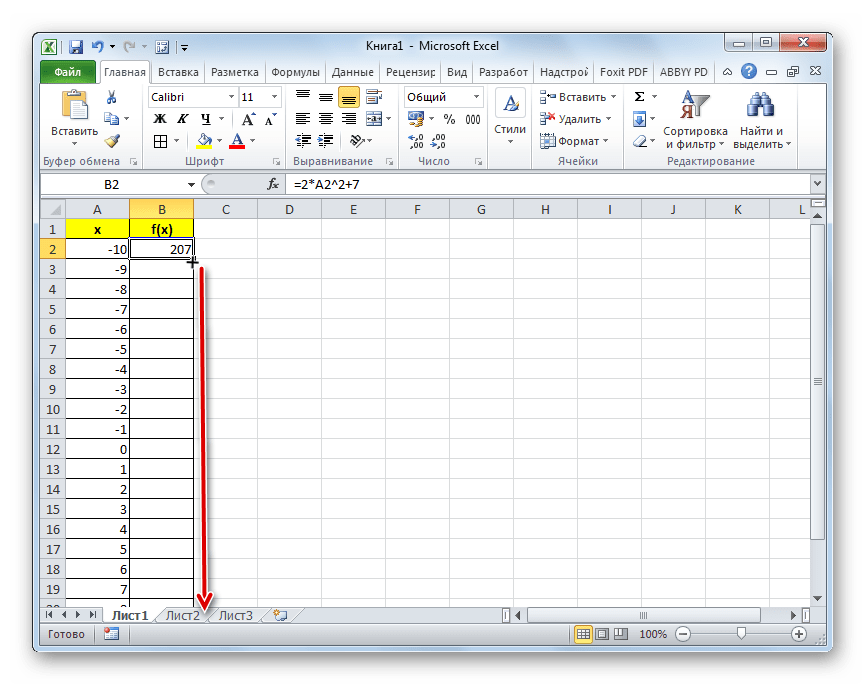
Task: Click the zoom slider handle
Action: [740, 634]
